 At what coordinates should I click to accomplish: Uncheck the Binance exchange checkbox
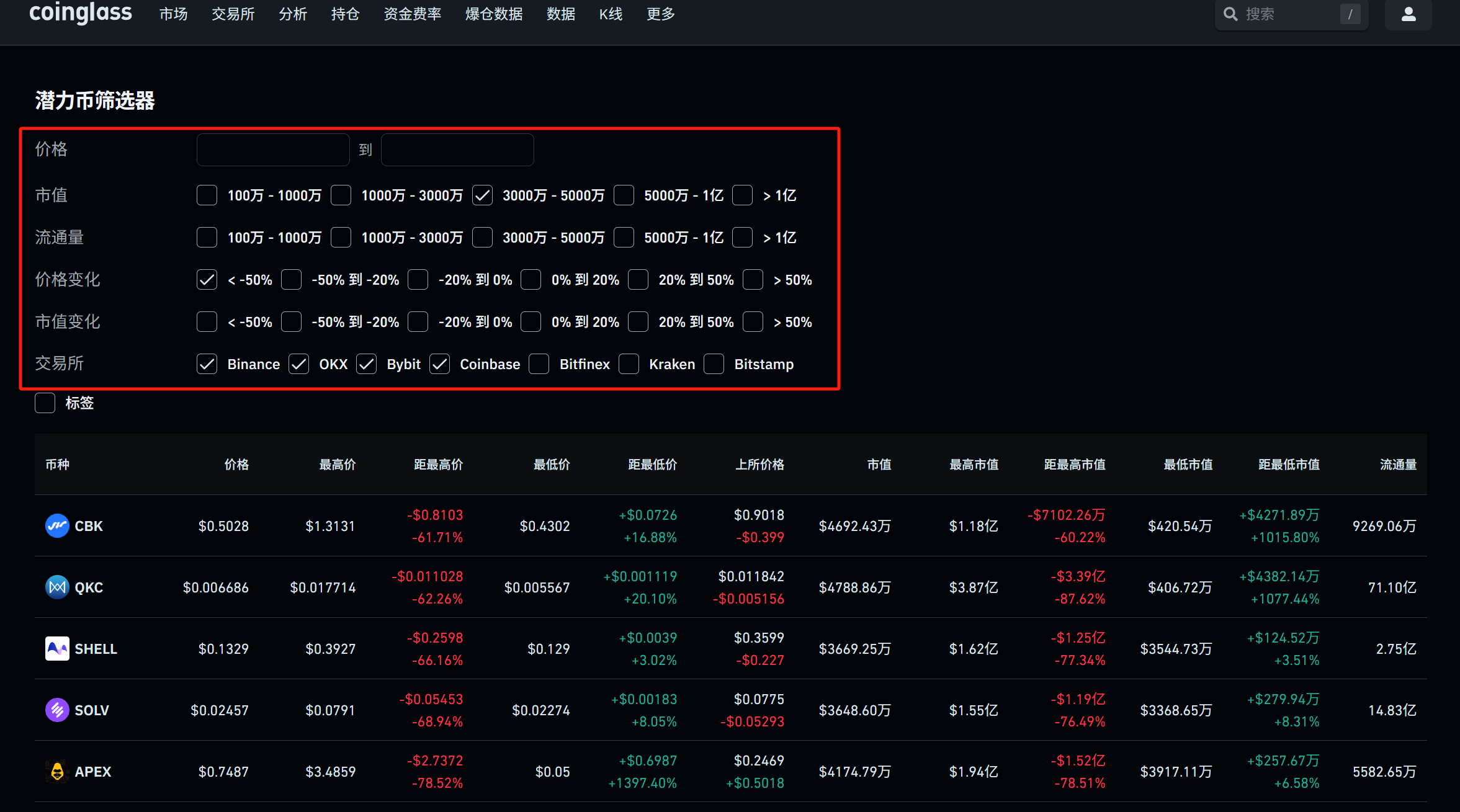(x=207, y=364)
